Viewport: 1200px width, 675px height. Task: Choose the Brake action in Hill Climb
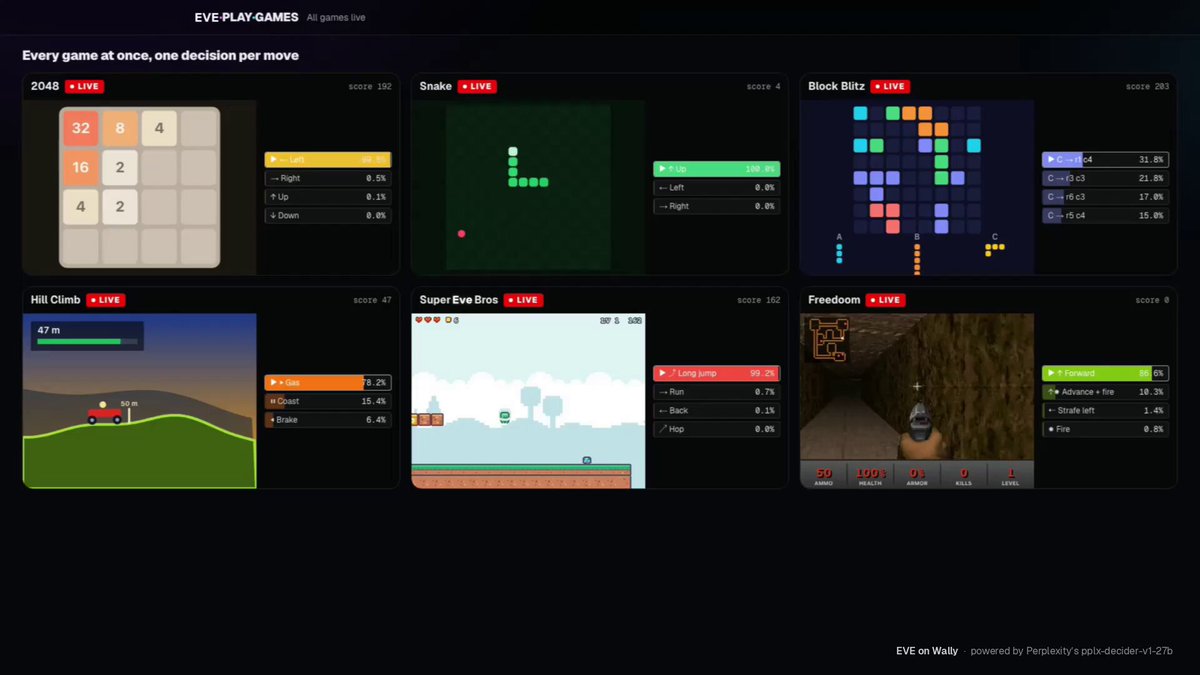(x=328, y=420)
